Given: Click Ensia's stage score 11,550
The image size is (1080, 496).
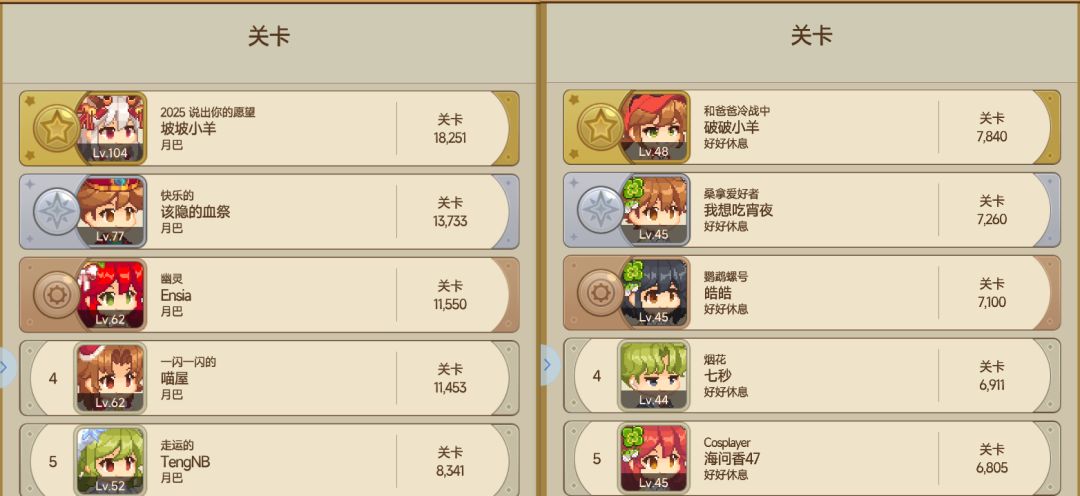Looking at the screenshot, I should pos(450,304).
